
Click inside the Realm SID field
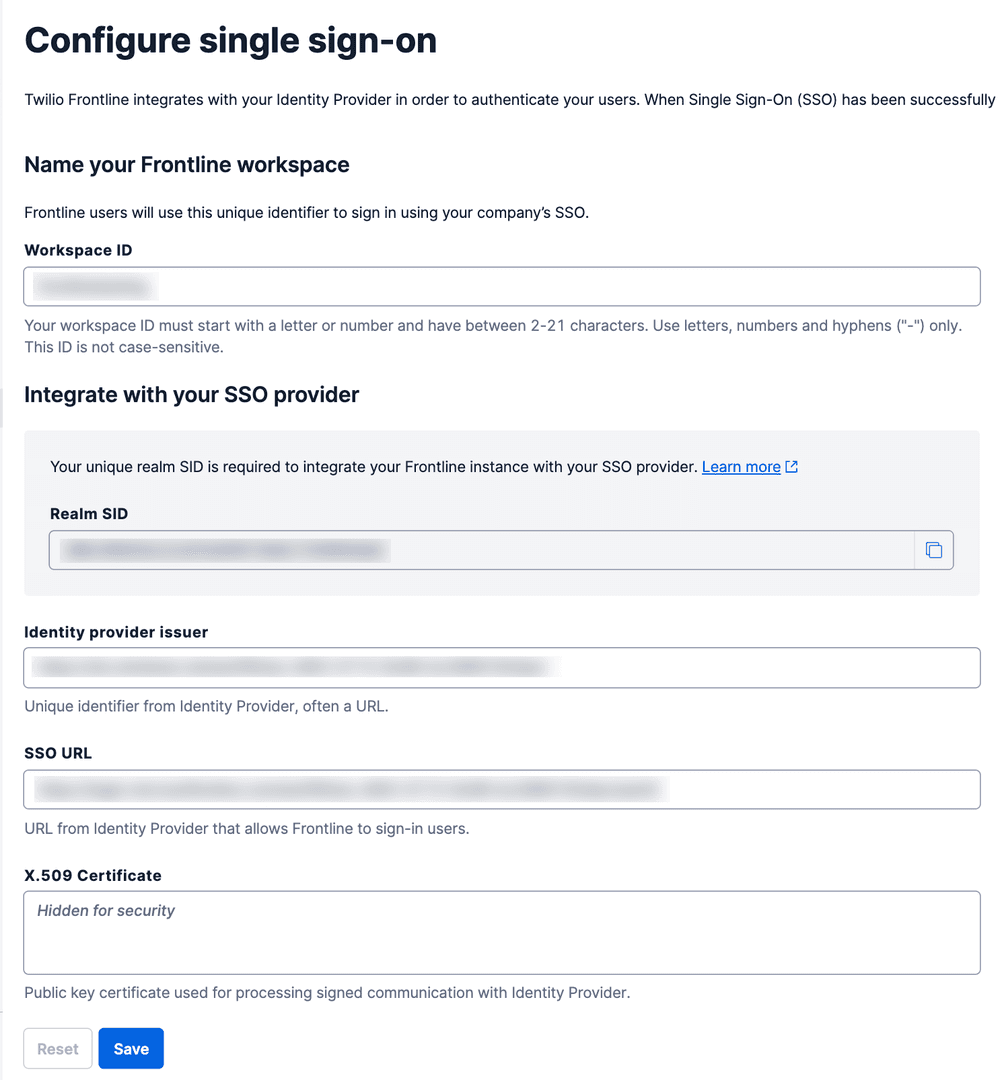coord(400,550)
